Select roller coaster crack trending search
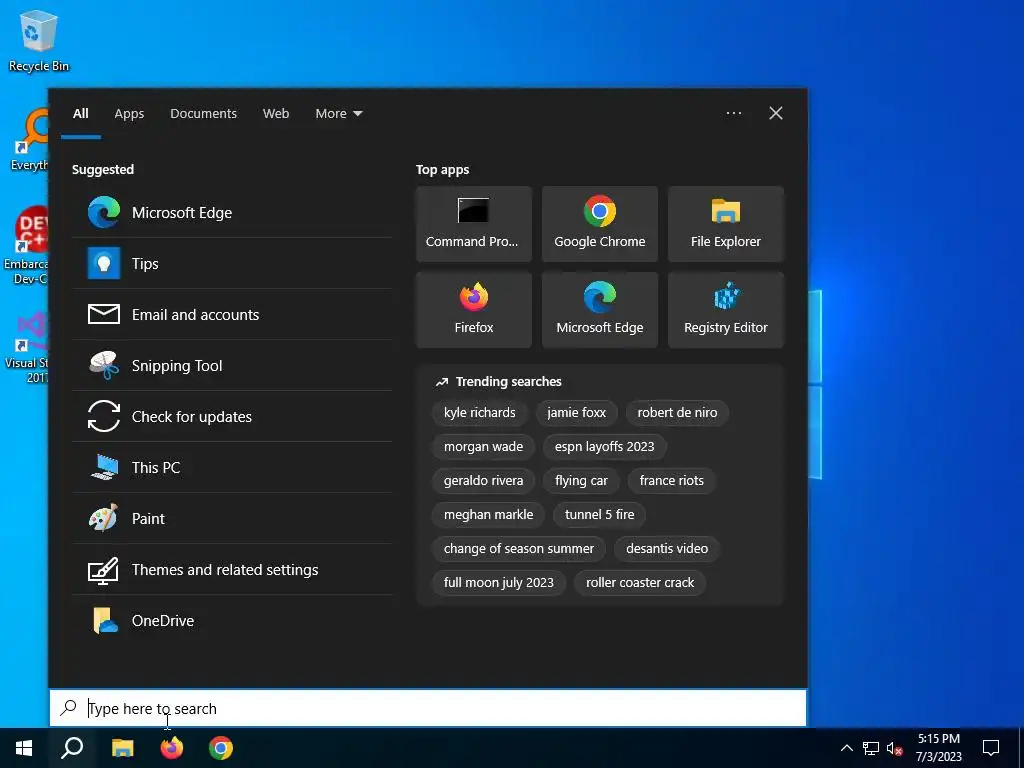 [x=640, y=582]
